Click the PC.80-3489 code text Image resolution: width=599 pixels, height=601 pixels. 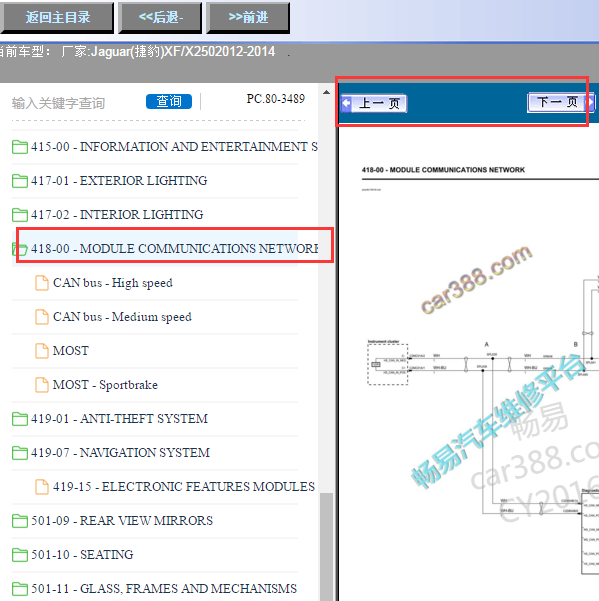pos(276,99)
